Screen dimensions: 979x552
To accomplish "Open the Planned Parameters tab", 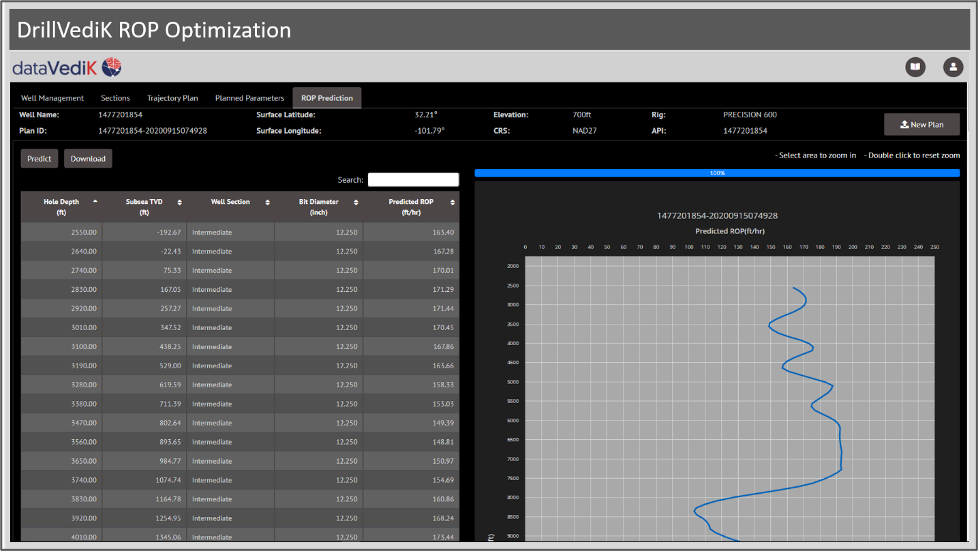I will pos(249,98).
